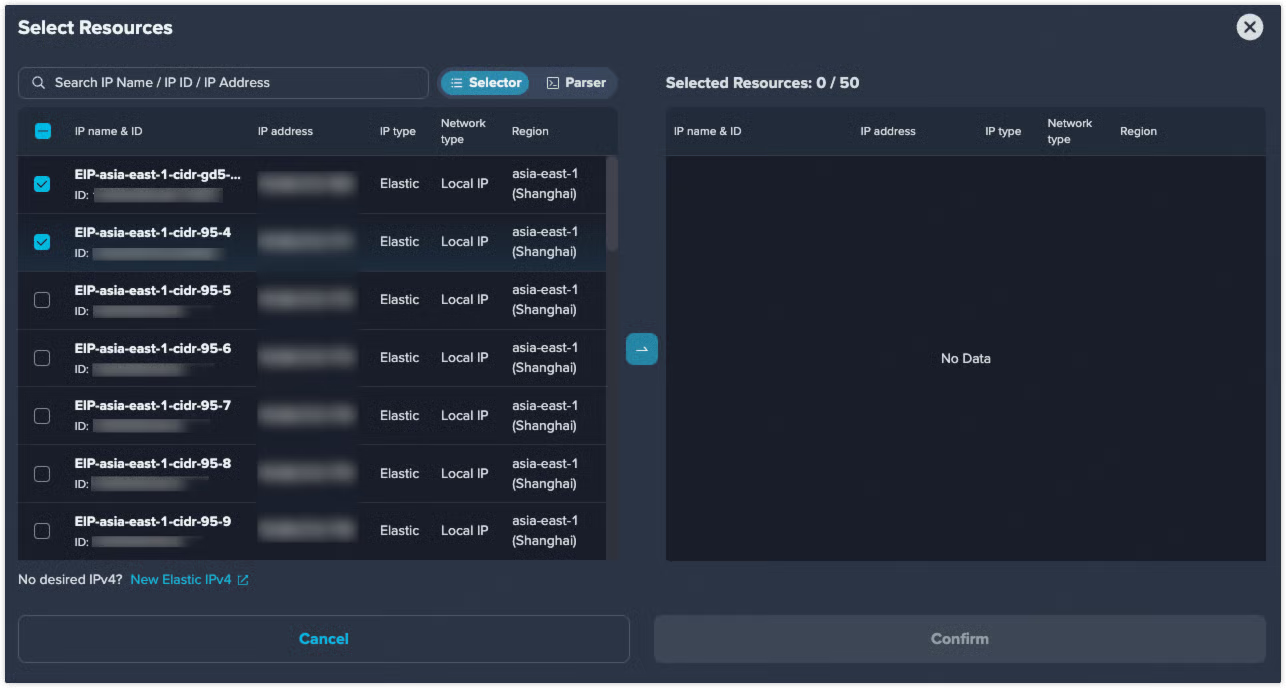Check the EIP-asia-east-1-cidr-95-9 checkbox
The width and height of the screenshot is (1286, 688).
42,531
